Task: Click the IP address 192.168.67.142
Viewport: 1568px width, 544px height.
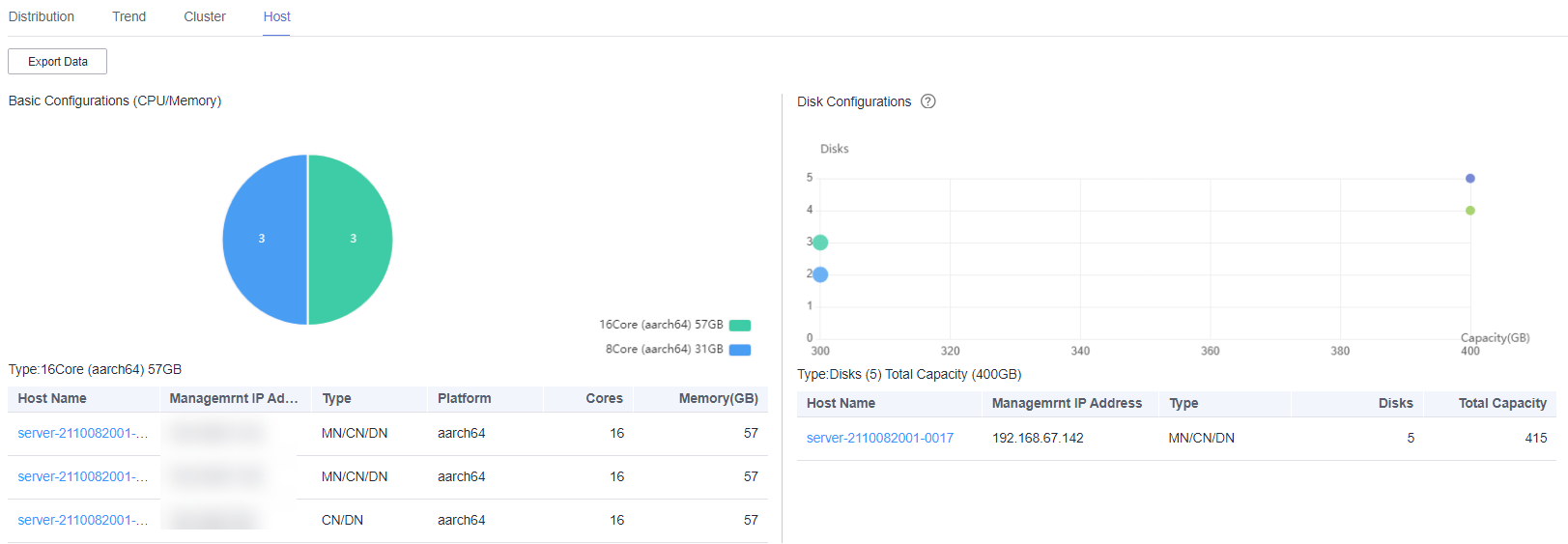Action: tap(1038, 438)
